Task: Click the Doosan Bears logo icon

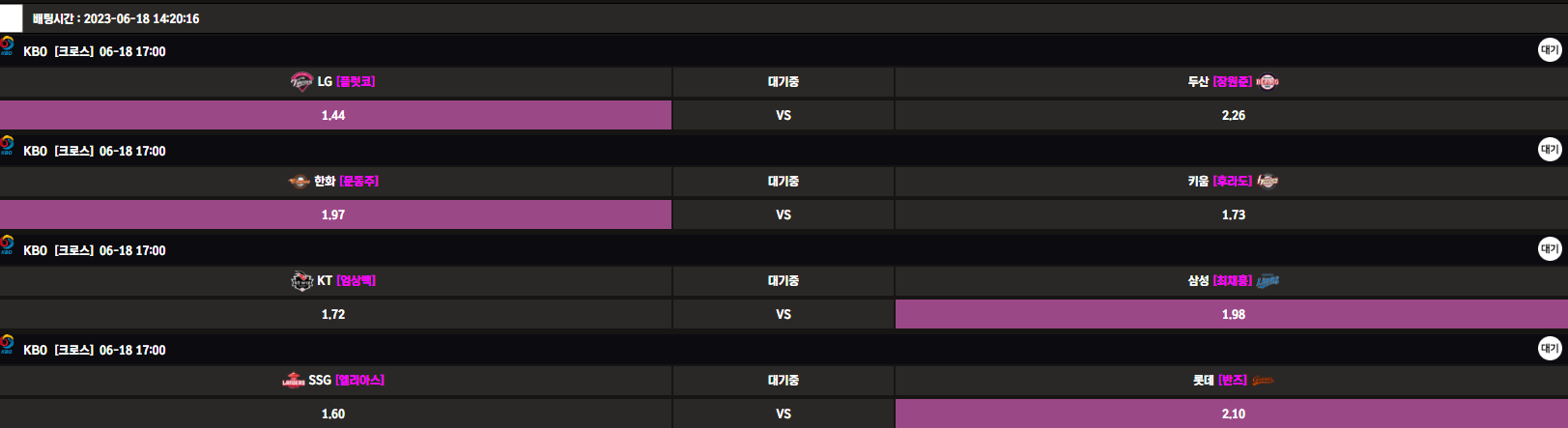Action: (1267, 82)
